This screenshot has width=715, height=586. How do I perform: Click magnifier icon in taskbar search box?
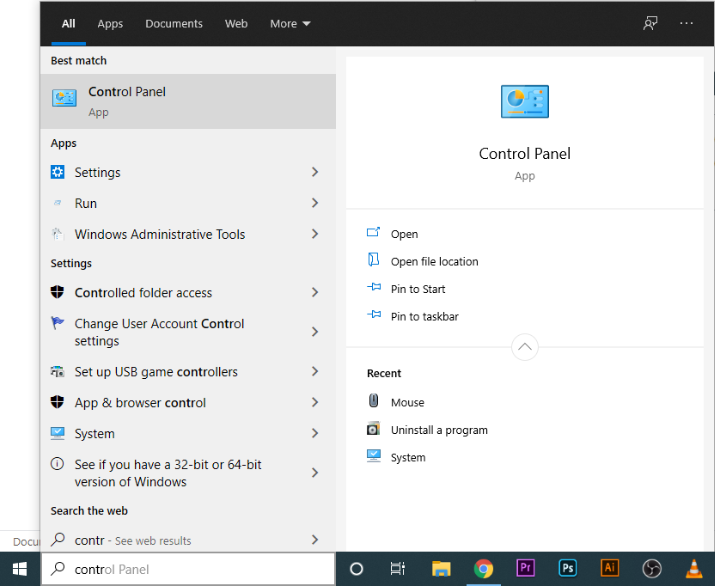[x=58, y=568]
